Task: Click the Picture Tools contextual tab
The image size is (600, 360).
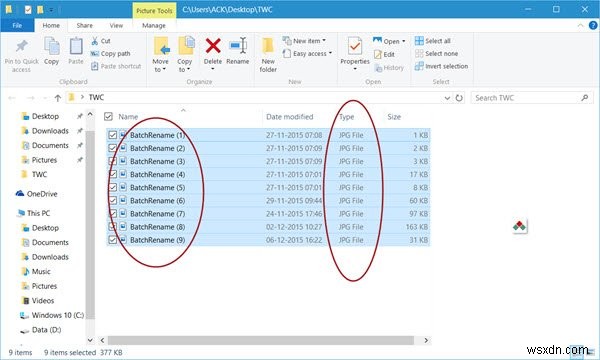Action: (x=154, y=10)
